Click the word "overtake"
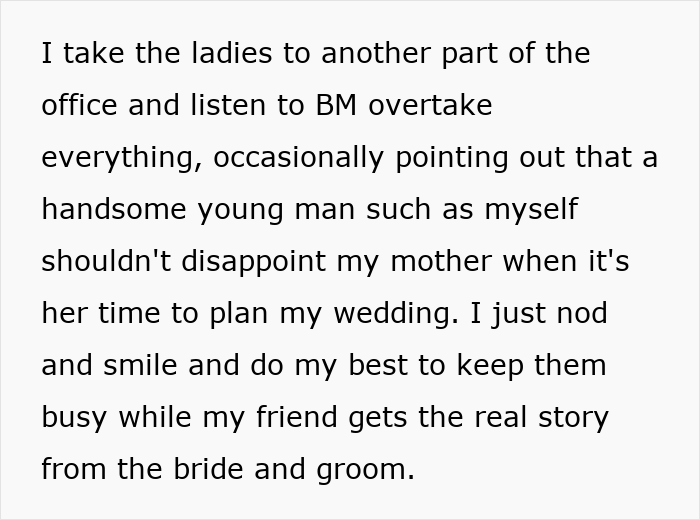This screenshot has width=700, height=520. coord(431,106)
